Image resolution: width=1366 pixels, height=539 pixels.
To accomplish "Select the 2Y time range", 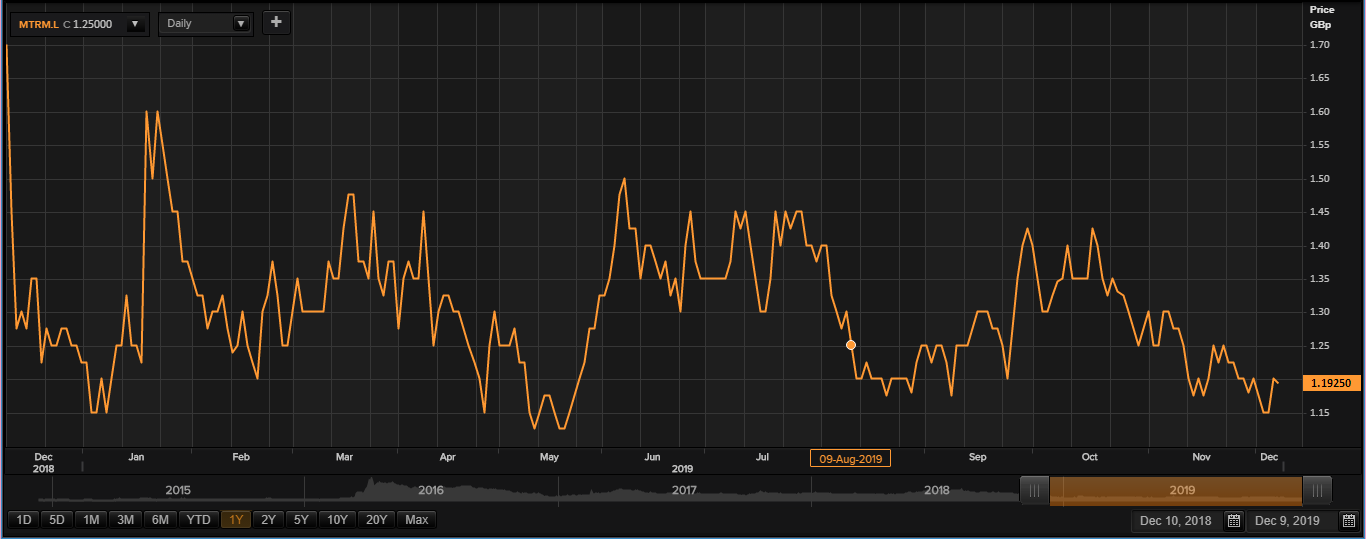I will coord(268,520).
